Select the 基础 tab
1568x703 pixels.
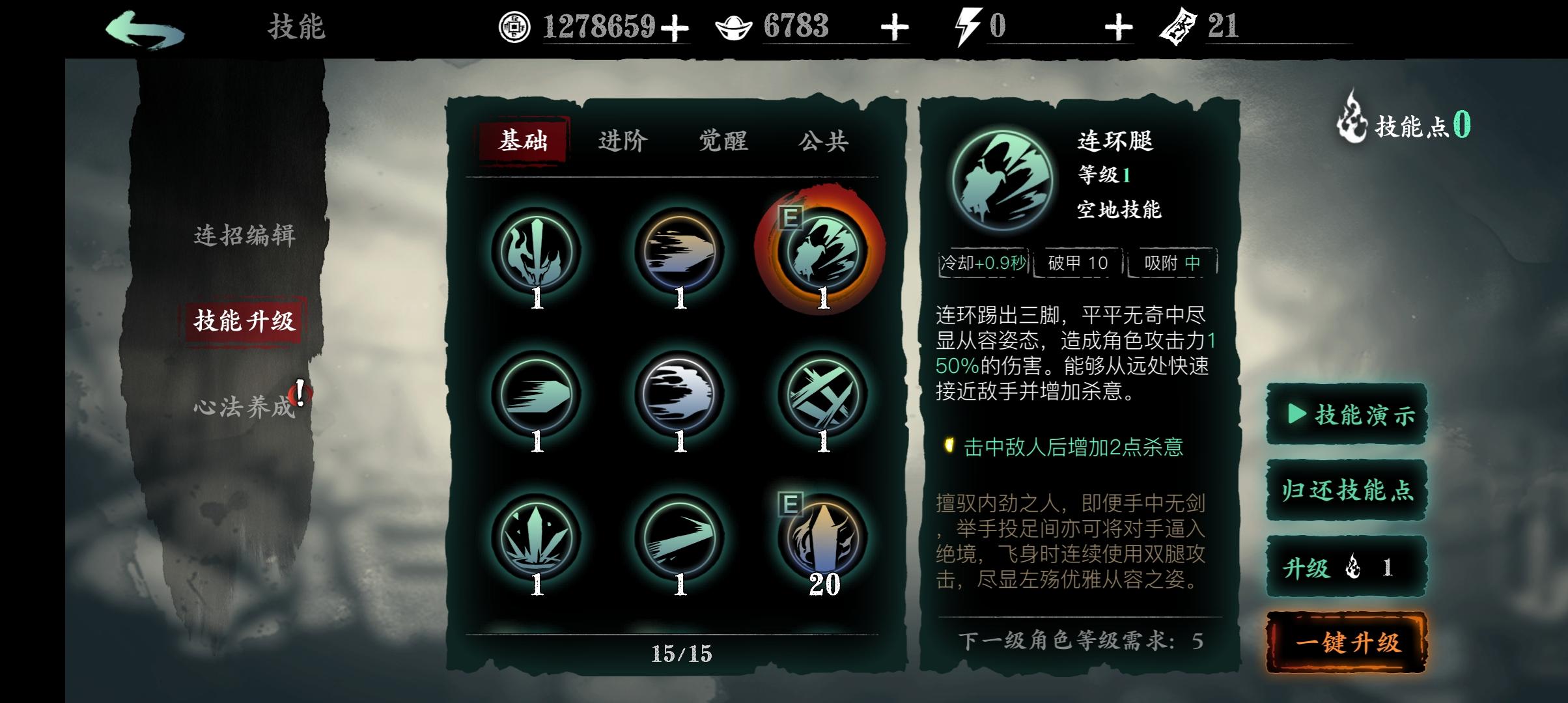[x=523, y=140]
